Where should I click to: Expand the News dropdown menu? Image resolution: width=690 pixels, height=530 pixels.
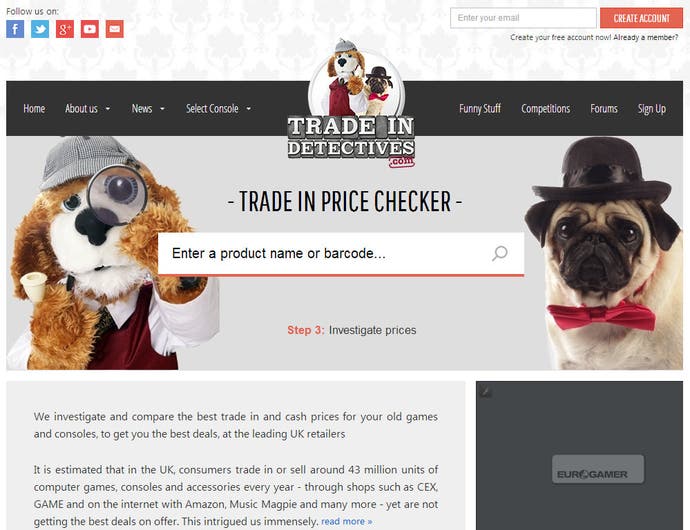click(x=148, y=109)
